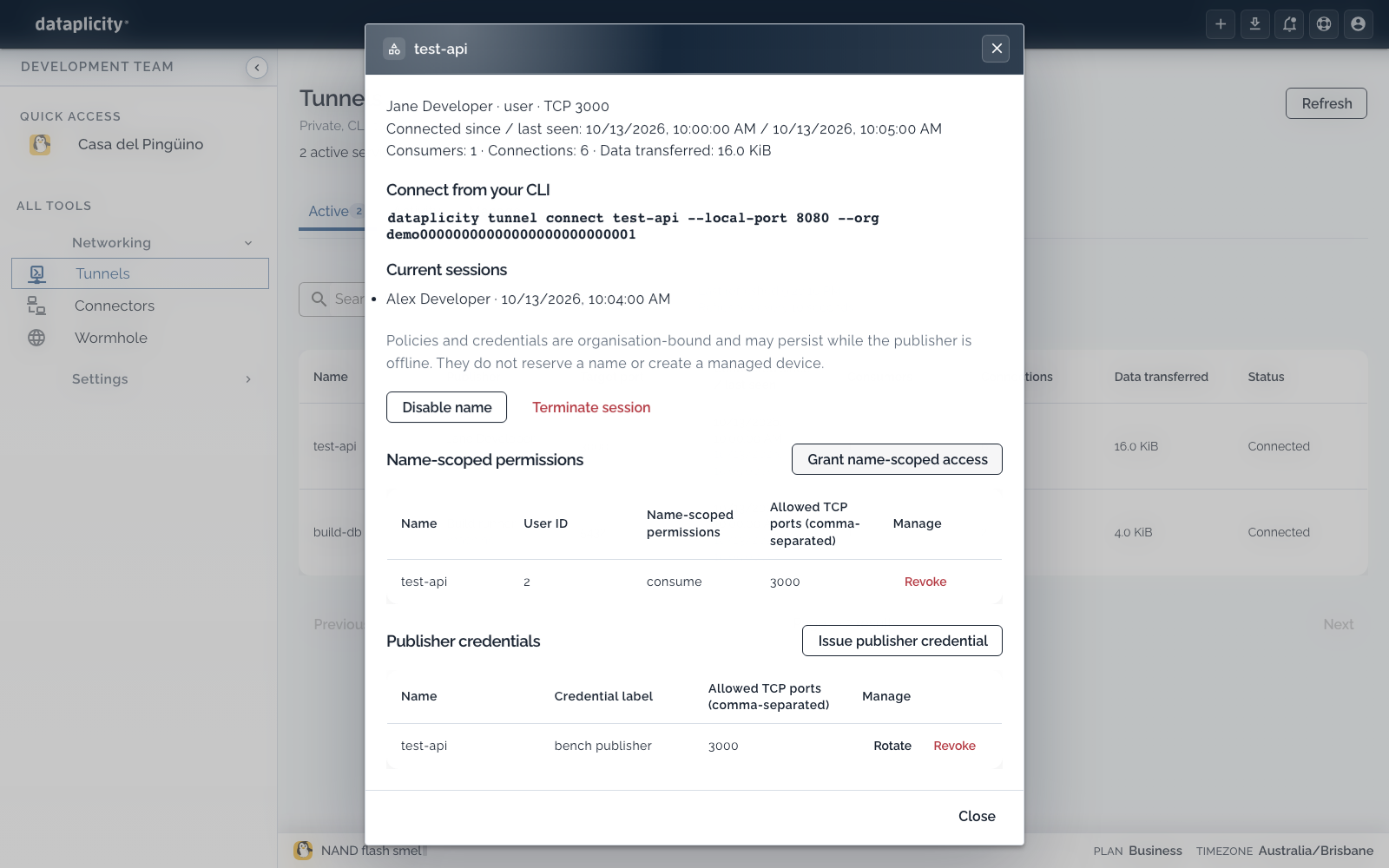Viewport: 1389px width, 868px height.
Task: Click the Casa del Pingüino penguin avatar
Action: click(x=40, y=144)
